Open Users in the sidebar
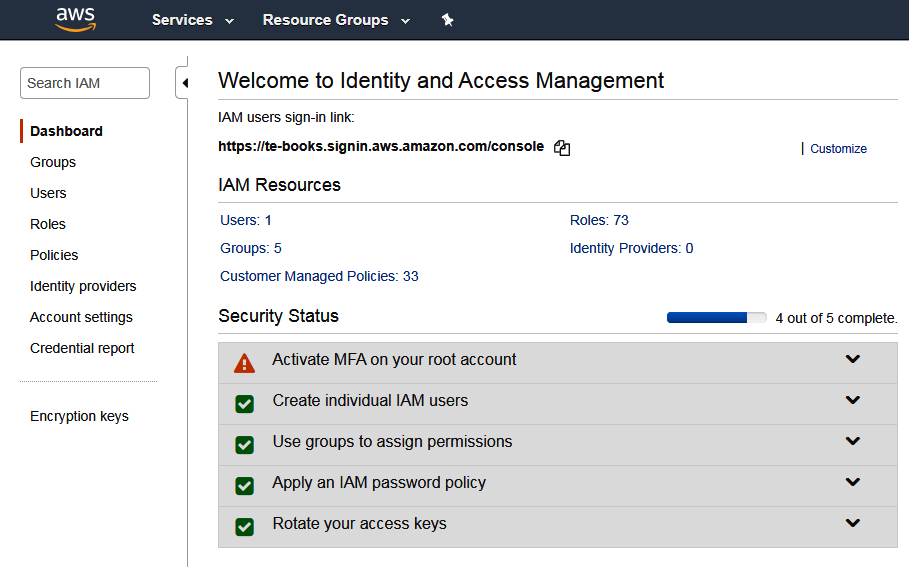This screenshot has width=909, height=567. tap(48, 193)
